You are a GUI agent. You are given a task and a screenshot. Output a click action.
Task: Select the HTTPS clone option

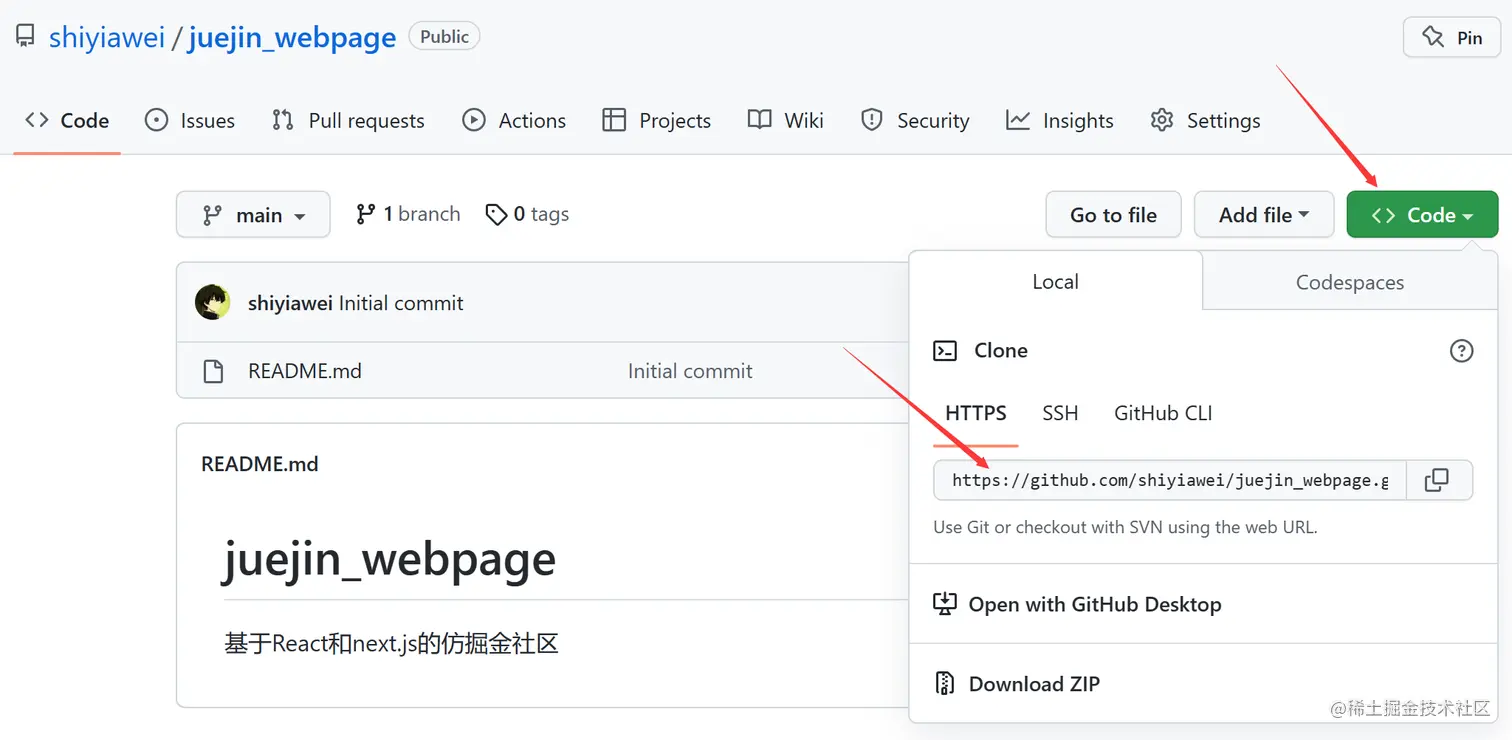pos(976,413)
